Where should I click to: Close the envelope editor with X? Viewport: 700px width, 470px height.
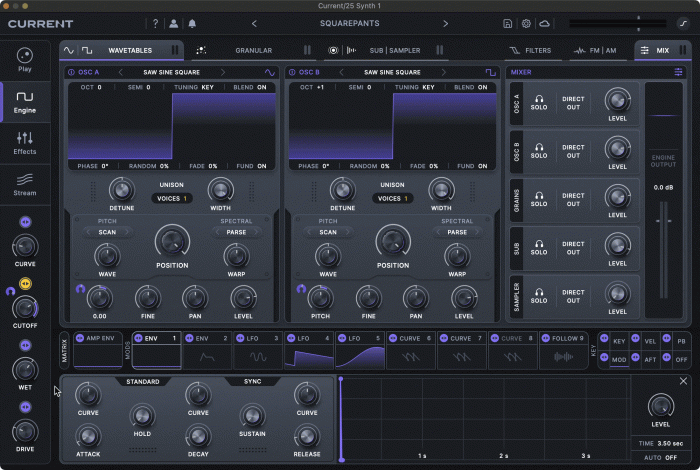683,381
